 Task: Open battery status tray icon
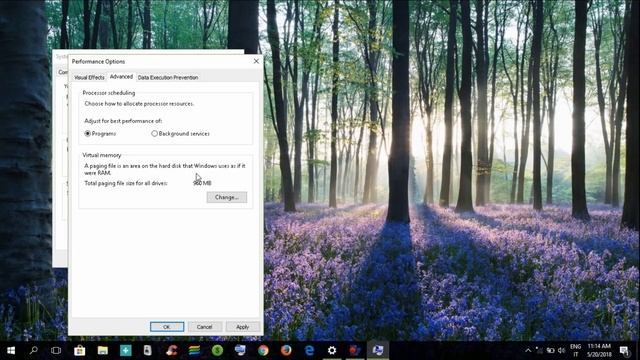click(551, 350)
